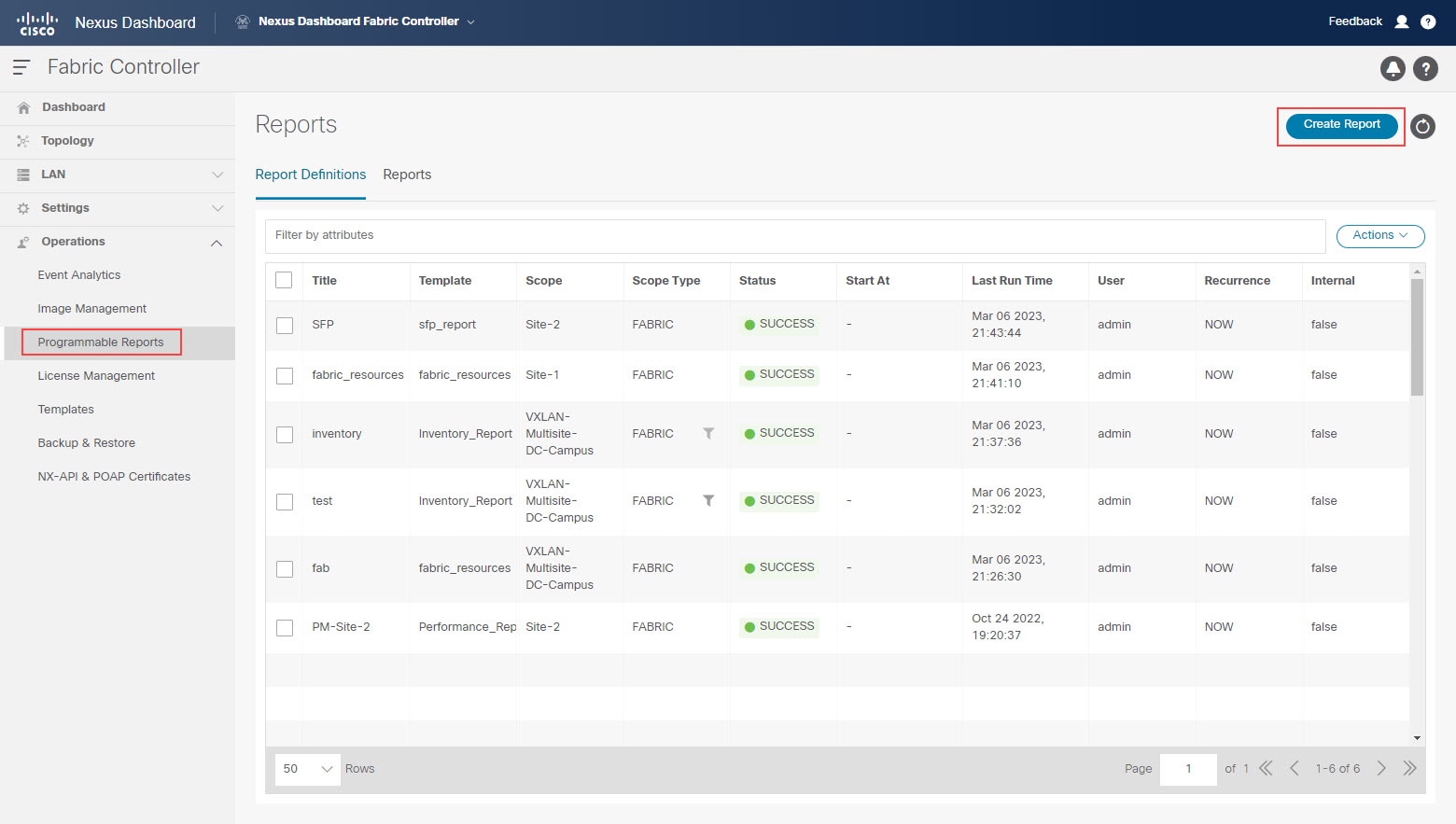Open Topology from the sidebar
The height and width of the screenshot is (824, 1456).
[x=67, y=141]
